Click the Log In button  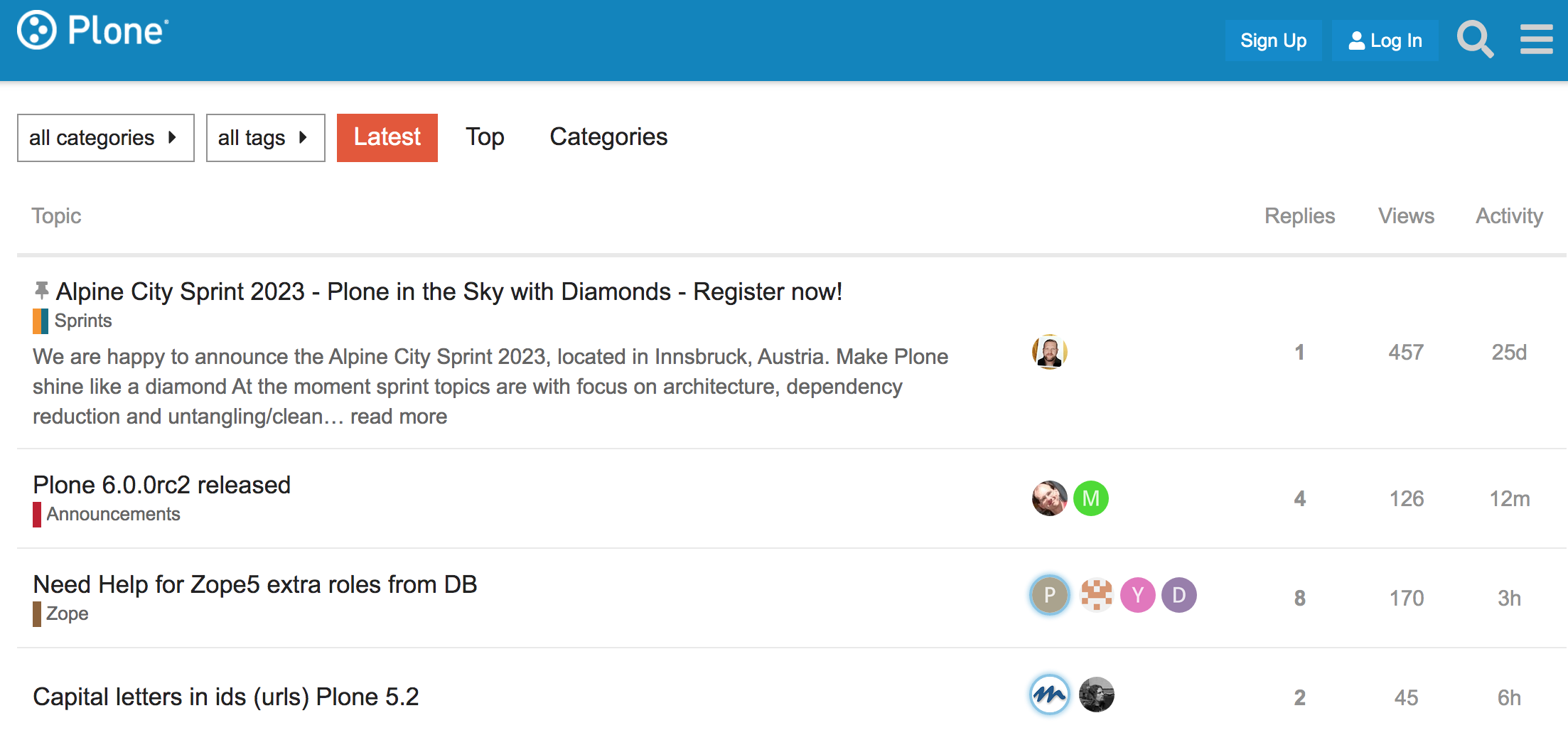point(1385,41)
